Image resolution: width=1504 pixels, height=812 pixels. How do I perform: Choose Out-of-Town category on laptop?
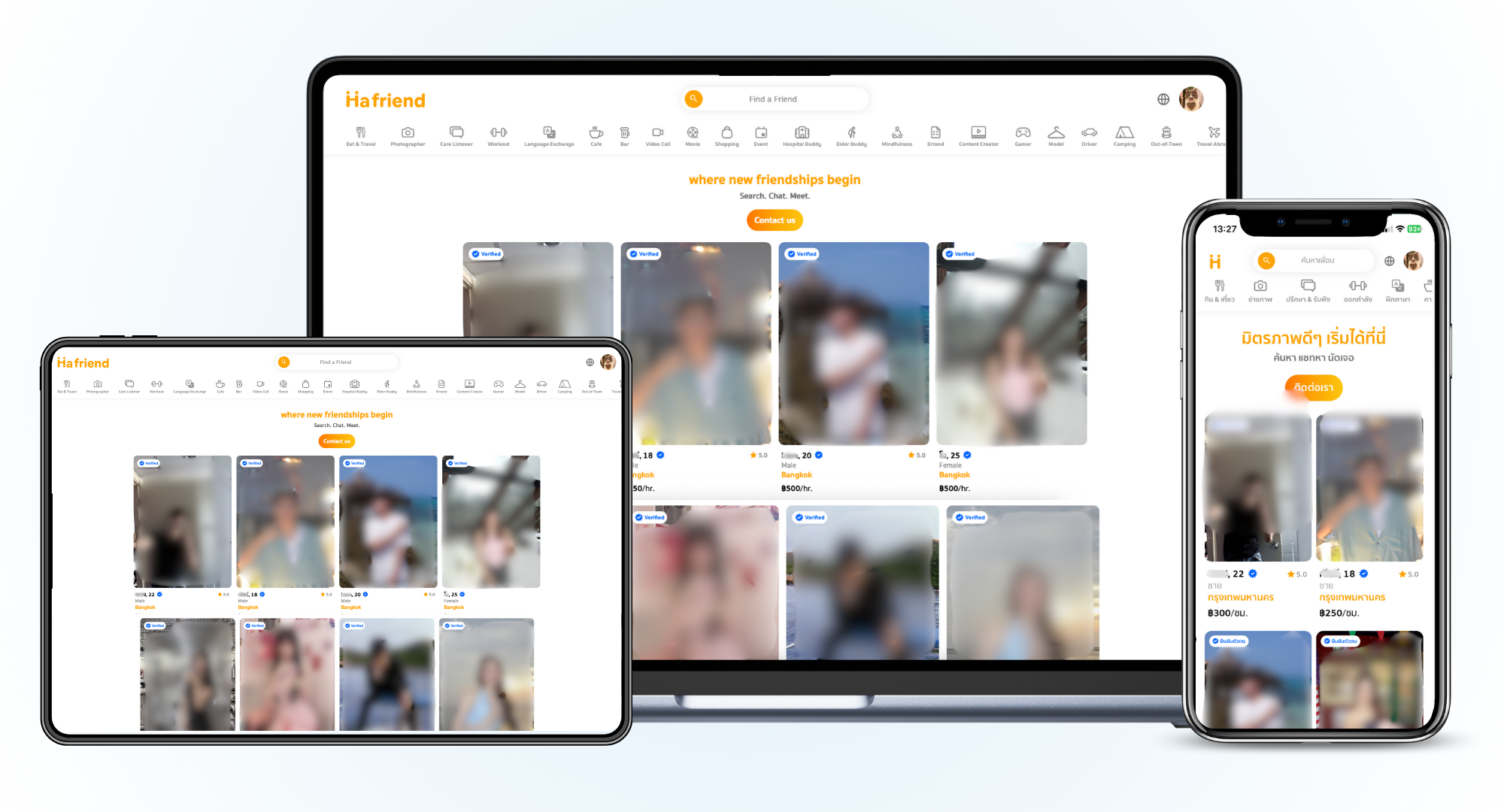[x=1166, y=136]
